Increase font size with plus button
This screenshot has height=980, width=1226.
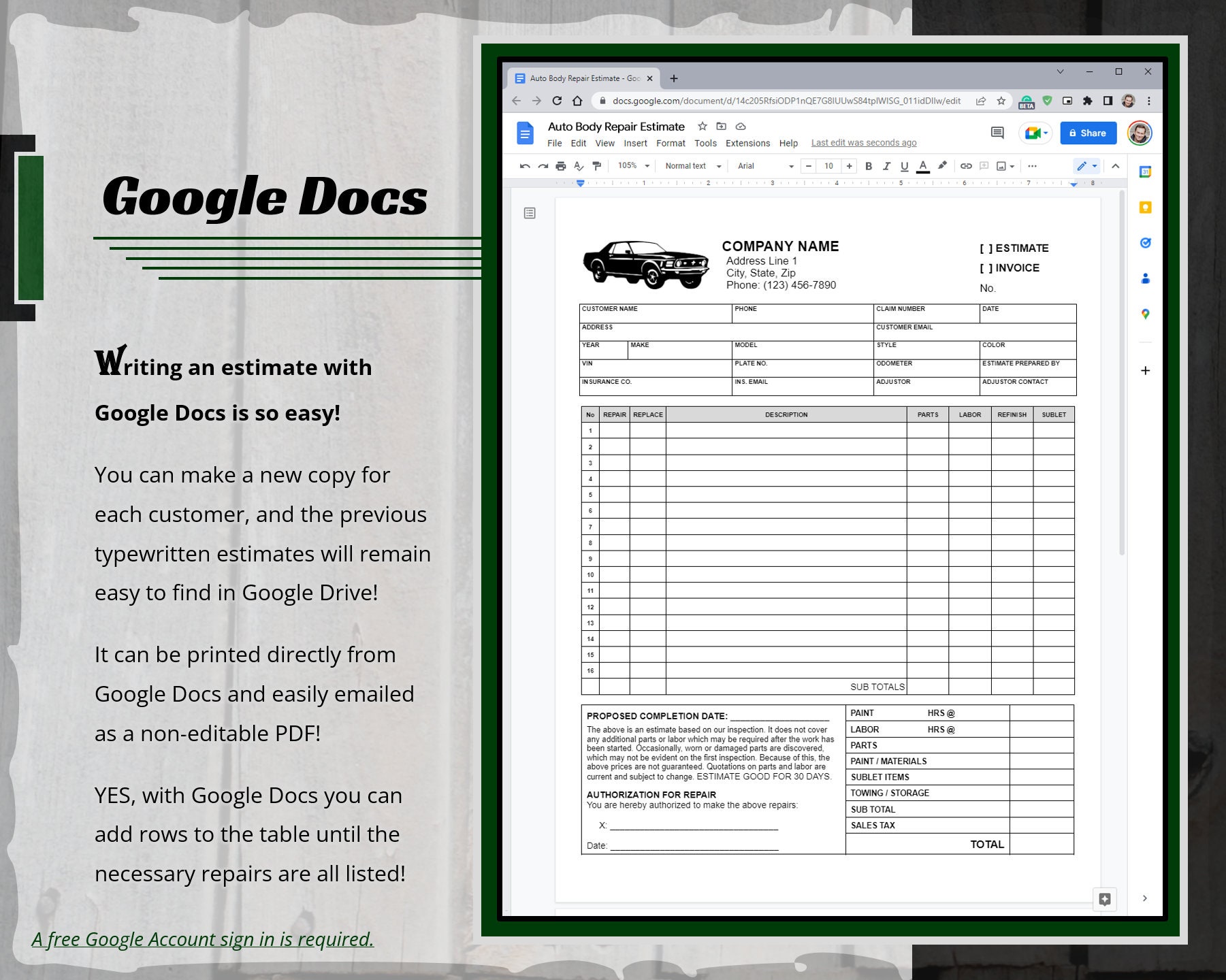[850, 166]
